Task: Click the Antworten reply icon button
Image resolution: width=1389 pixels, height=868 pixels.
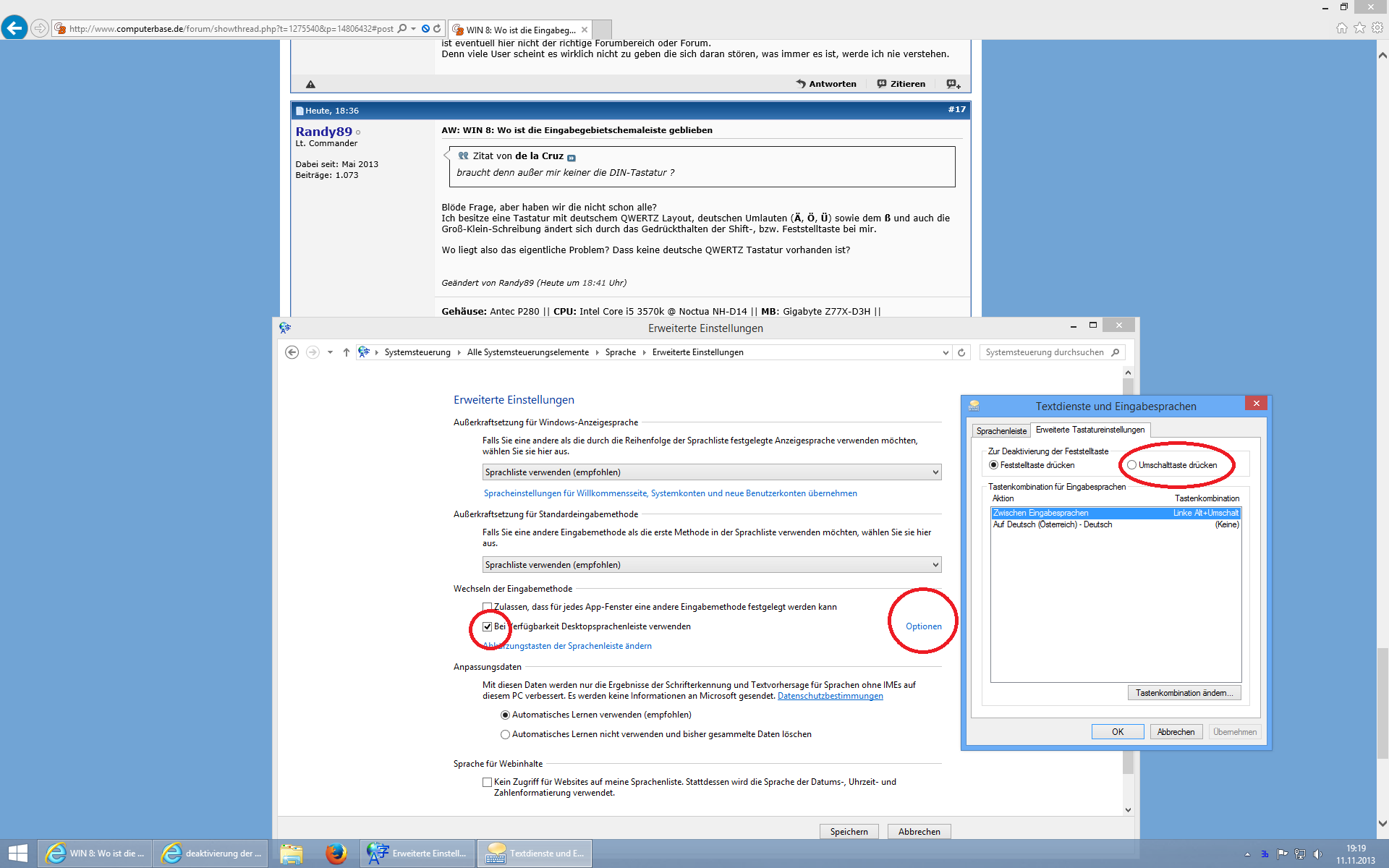Action: (x=826, y=84)
